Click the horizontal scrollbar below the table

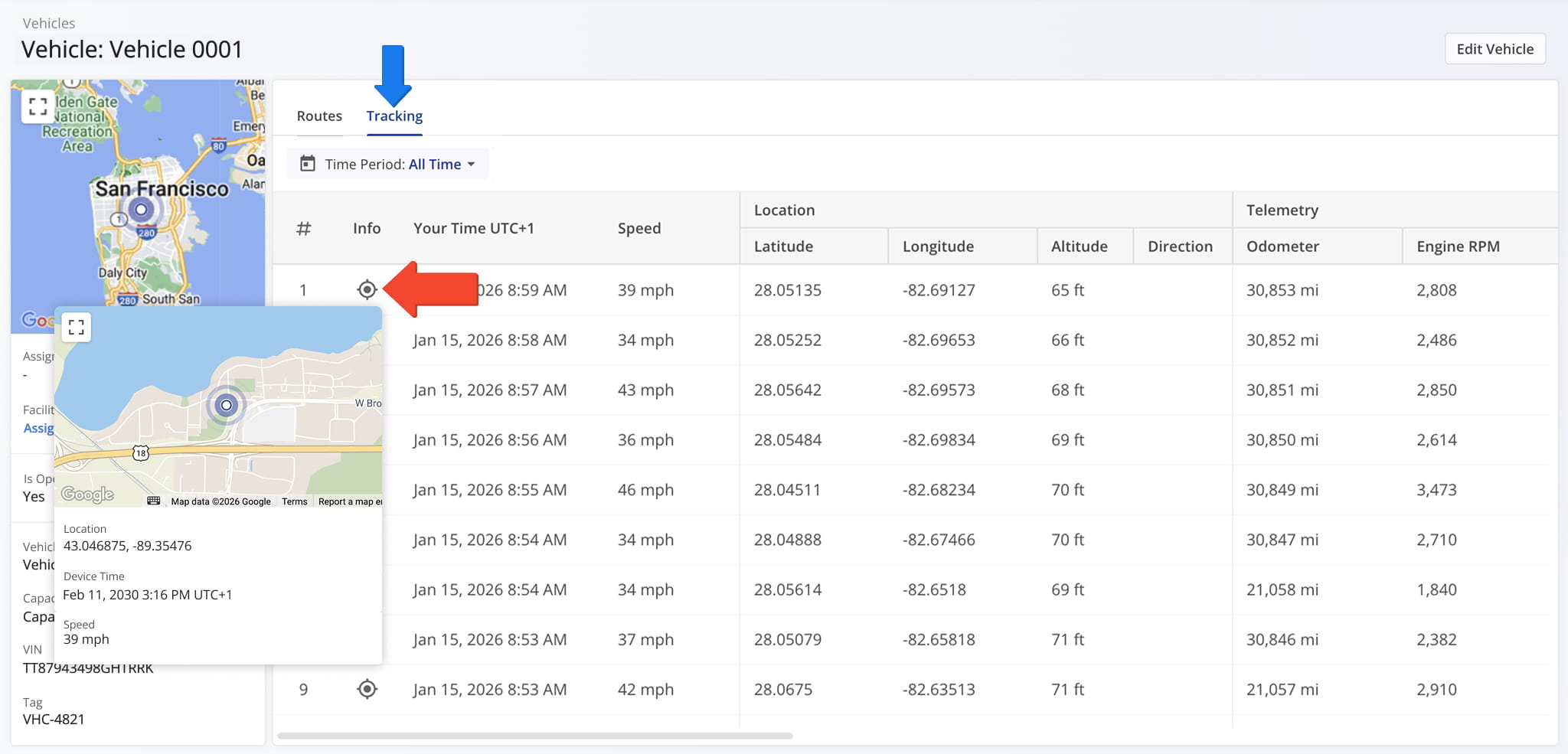[534, 736]
